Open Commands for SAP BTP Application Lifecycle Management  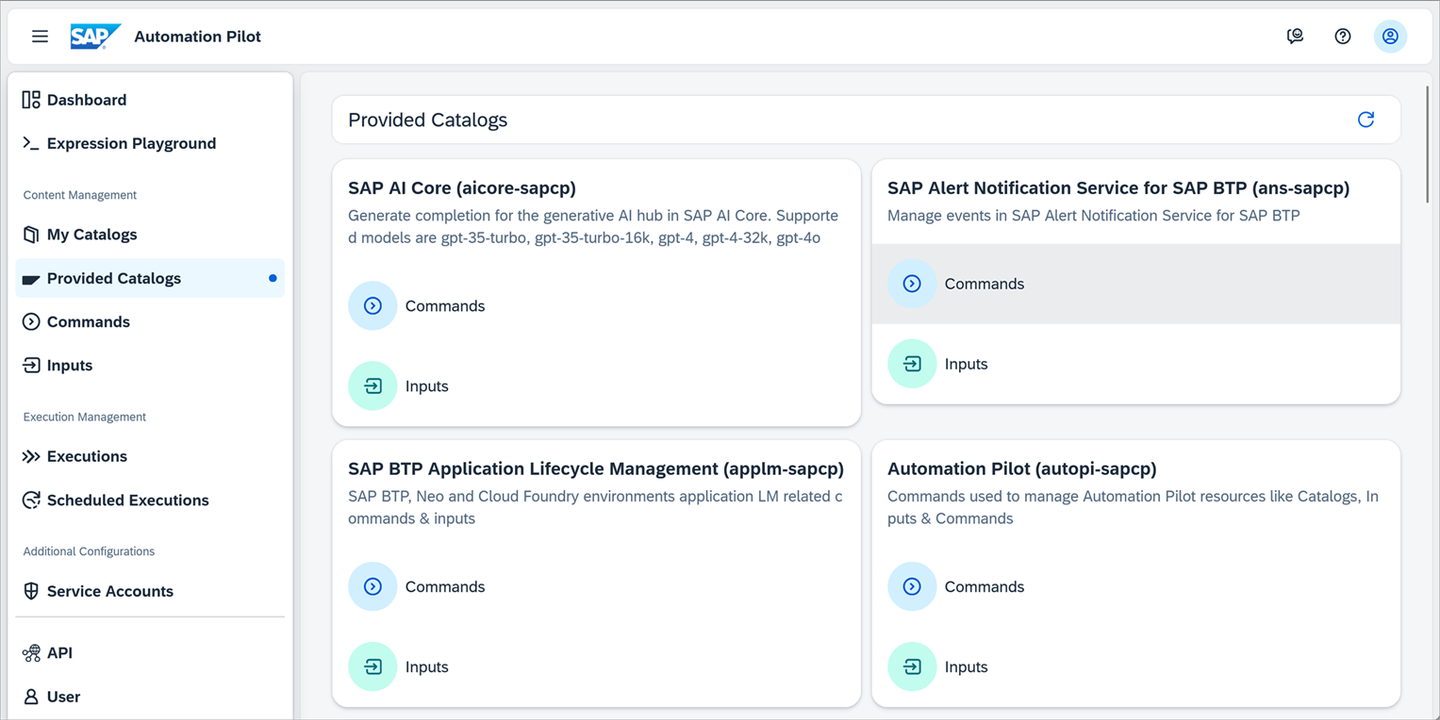click(596, 587)
